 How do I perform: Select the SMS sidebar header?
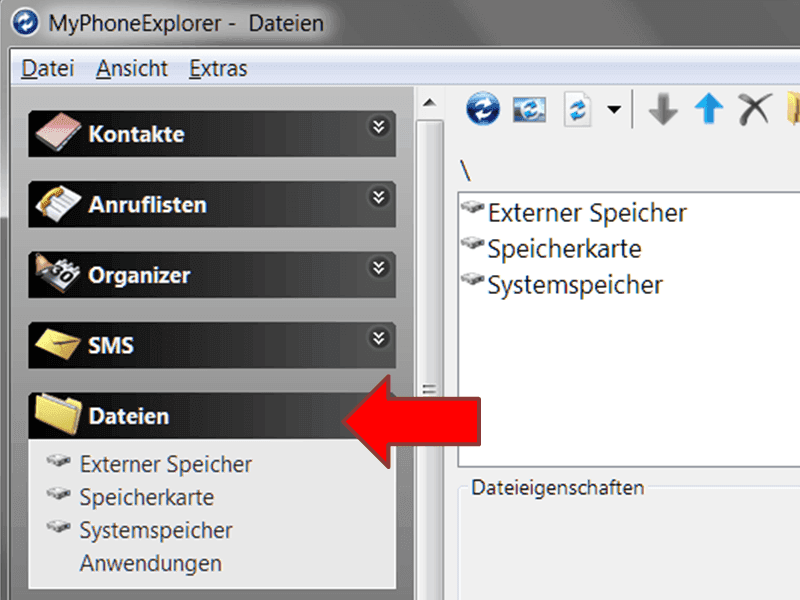coord(212,345)
